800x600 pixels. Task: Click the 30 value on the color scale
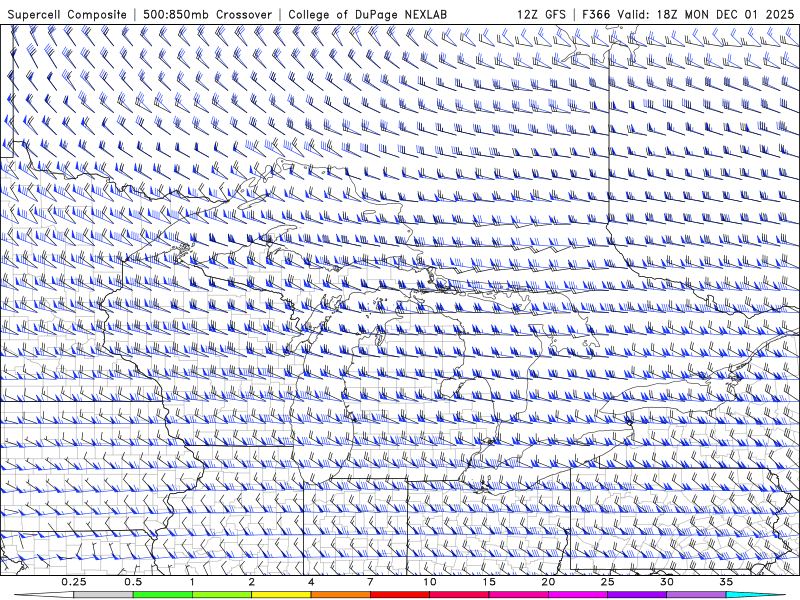tap(666, 582)
